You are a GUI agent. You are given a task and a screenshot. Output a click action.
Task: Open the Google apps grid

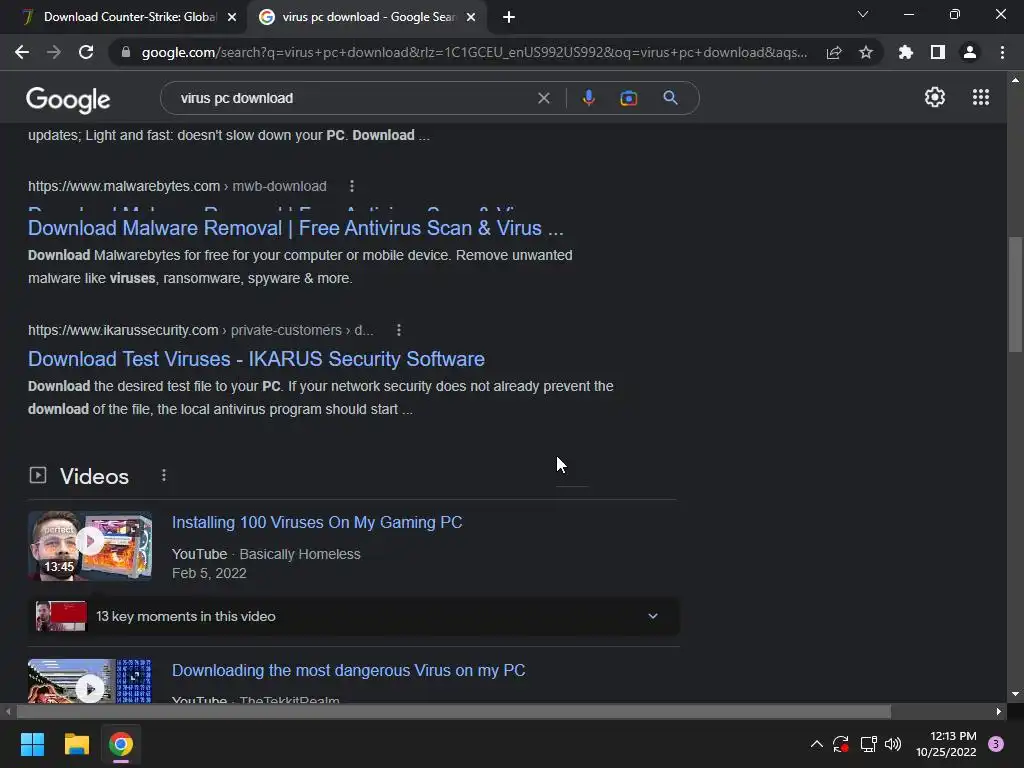pyautogui.click(x=980, y=97)
